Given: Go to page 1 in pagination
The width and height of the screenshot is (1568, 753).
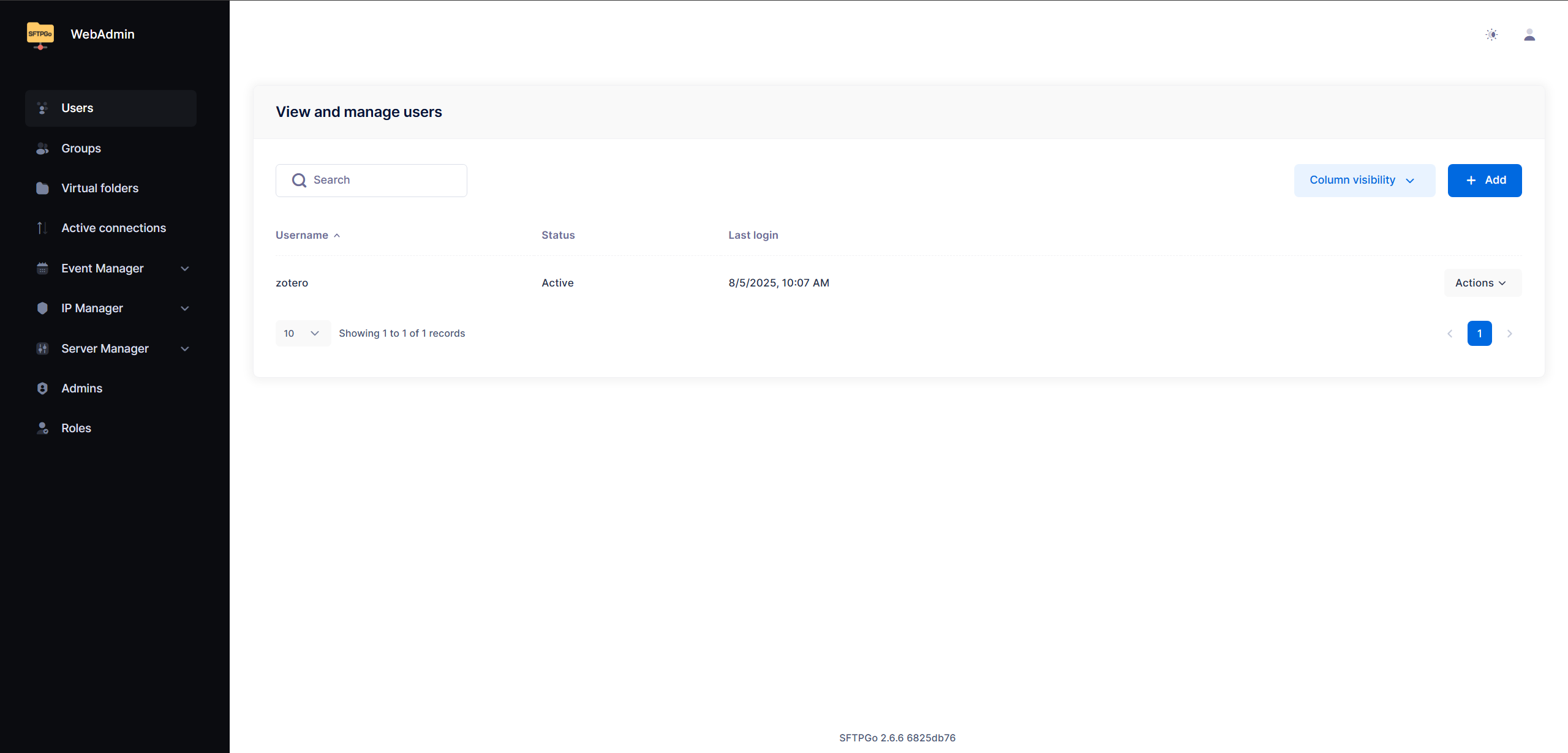Looking at the screenshot, I should tap(1479, 333).
